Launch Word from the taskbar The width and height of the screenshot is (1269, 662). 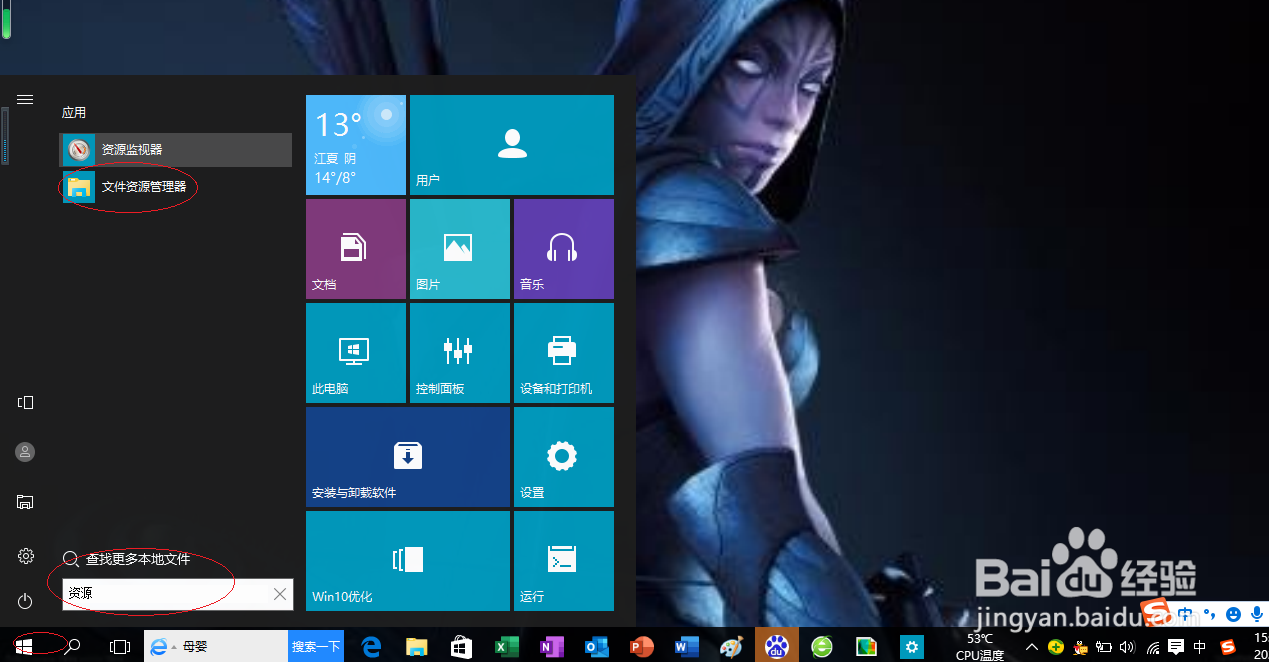(686, 647)
